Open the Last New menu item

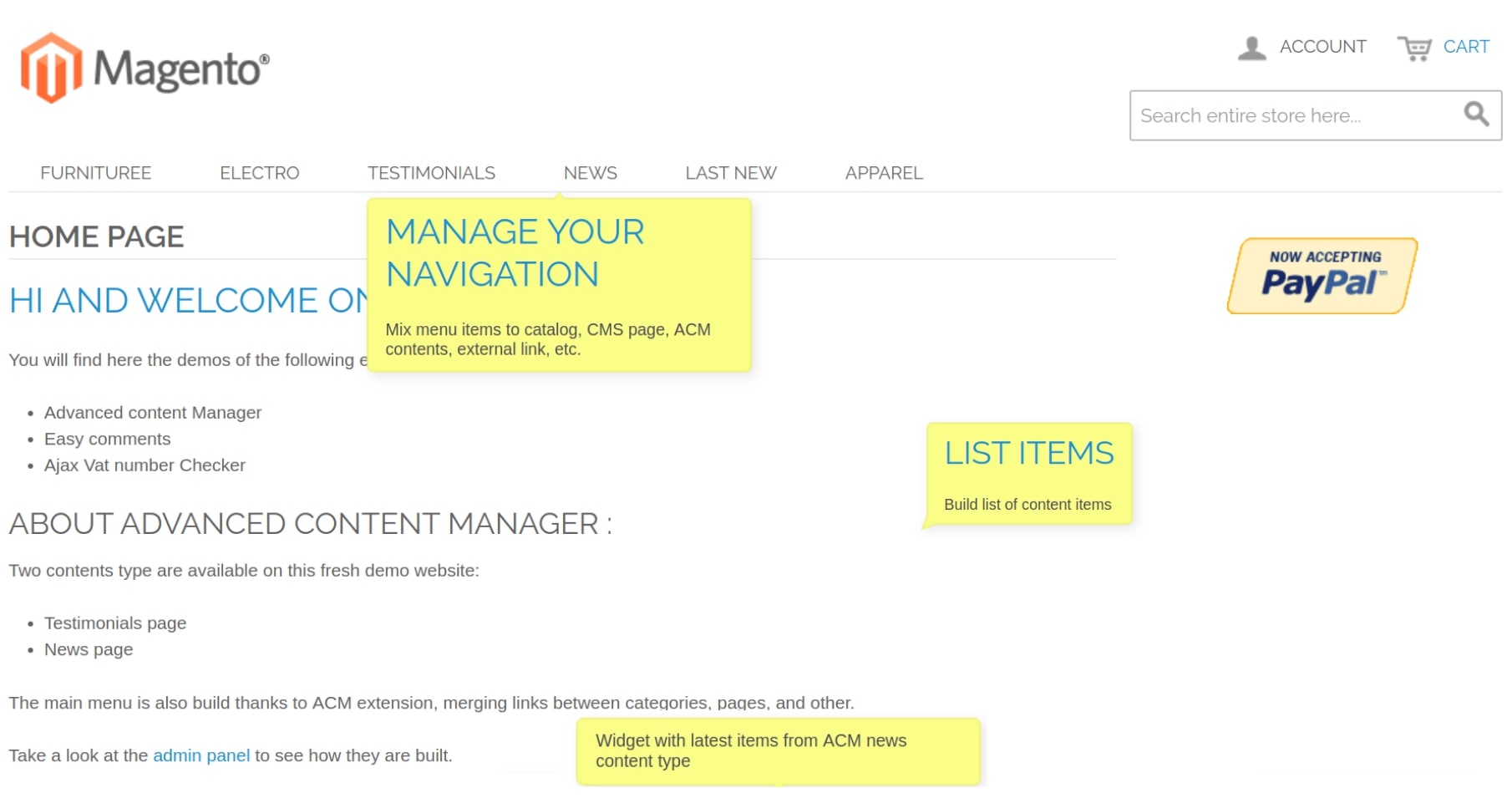tap(731, 173)
